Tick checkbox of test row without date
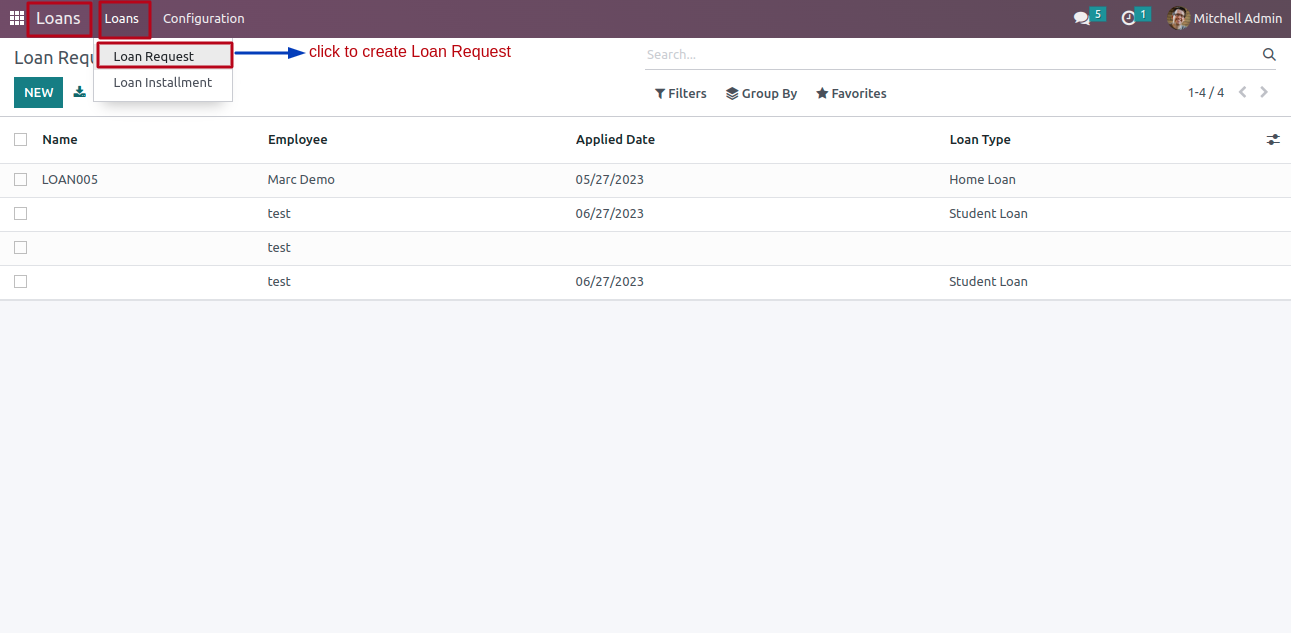Viewport: 1291px width, 633px height. [x=20, y=248]
